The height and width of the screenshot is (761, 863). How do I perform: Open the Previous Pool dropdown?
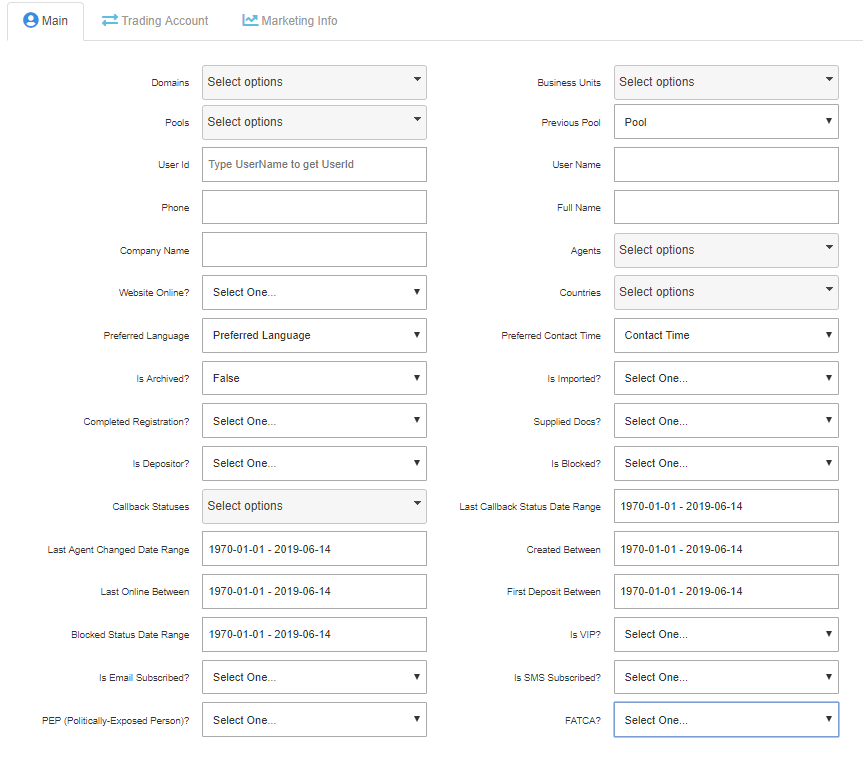726,122
